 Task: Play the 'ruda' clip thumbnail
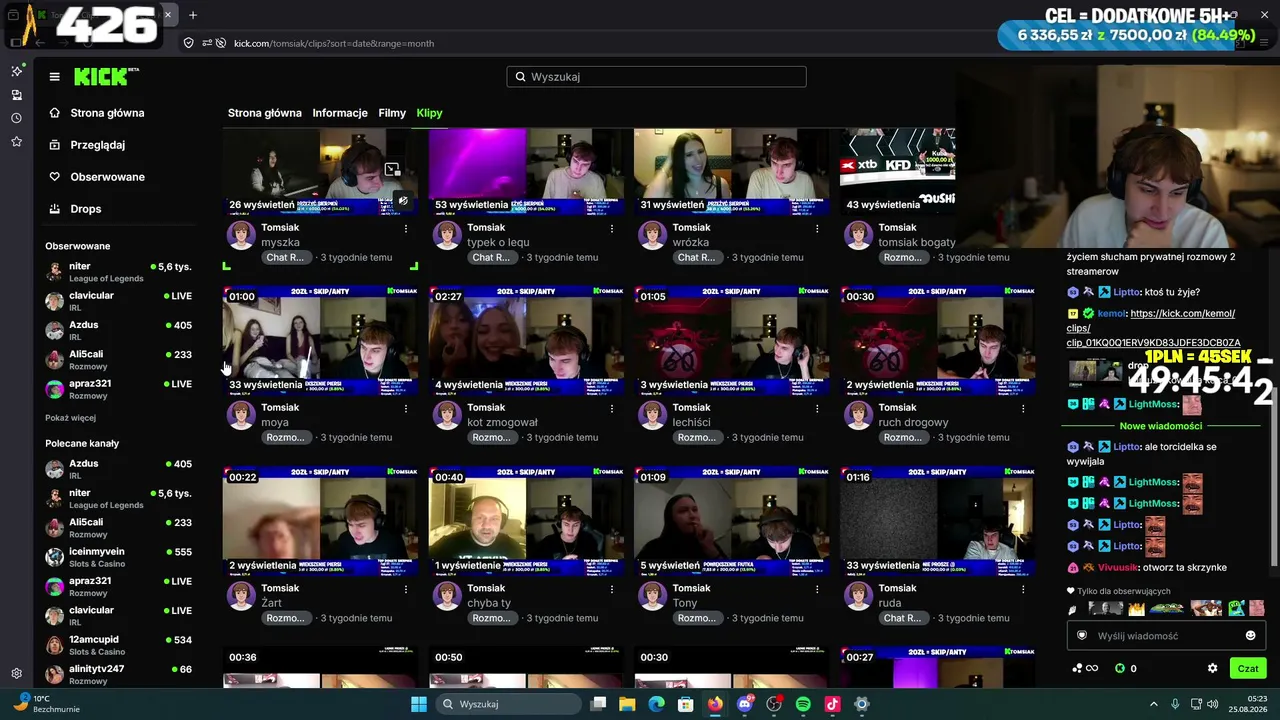tap(938, 521)
